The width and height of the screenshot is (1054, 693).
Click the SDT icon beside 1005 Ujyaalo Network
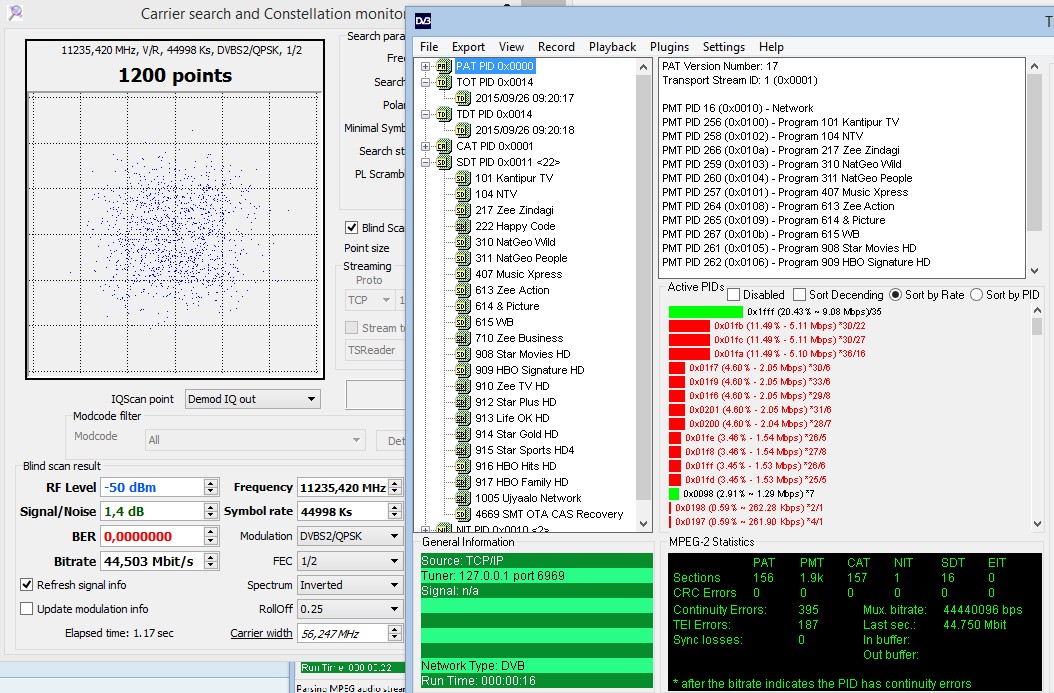coord(462,498)
